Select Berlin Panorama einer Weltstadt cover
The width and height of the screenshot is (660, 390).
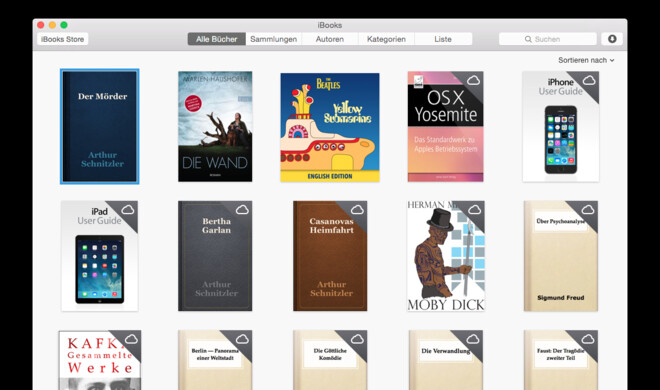coord(215,360)
